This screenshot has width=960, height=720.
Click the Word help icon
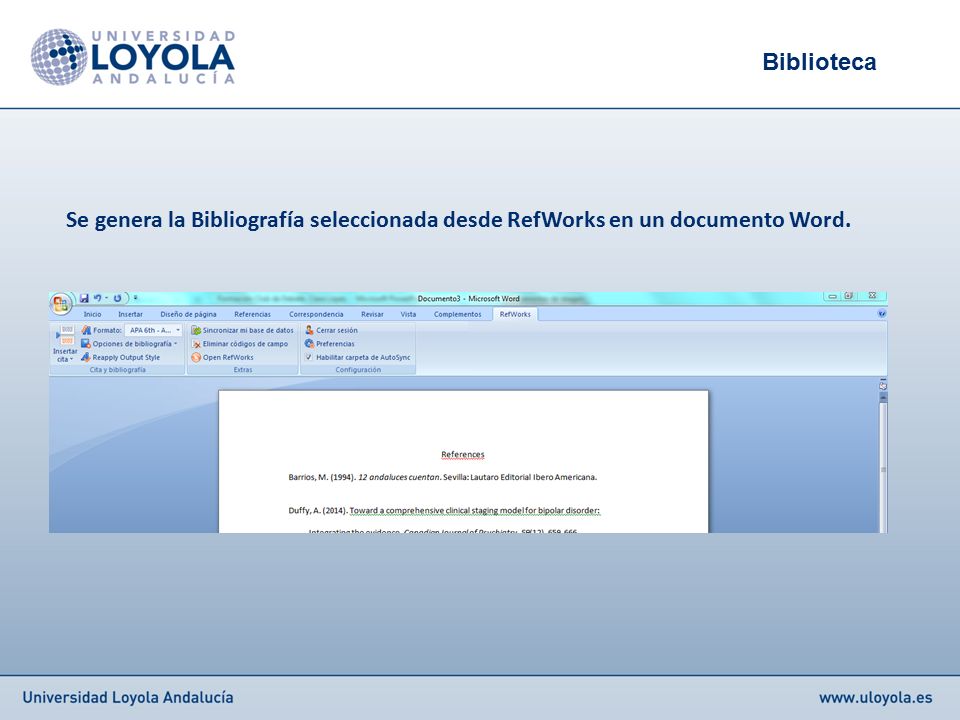tap(881, 313)
